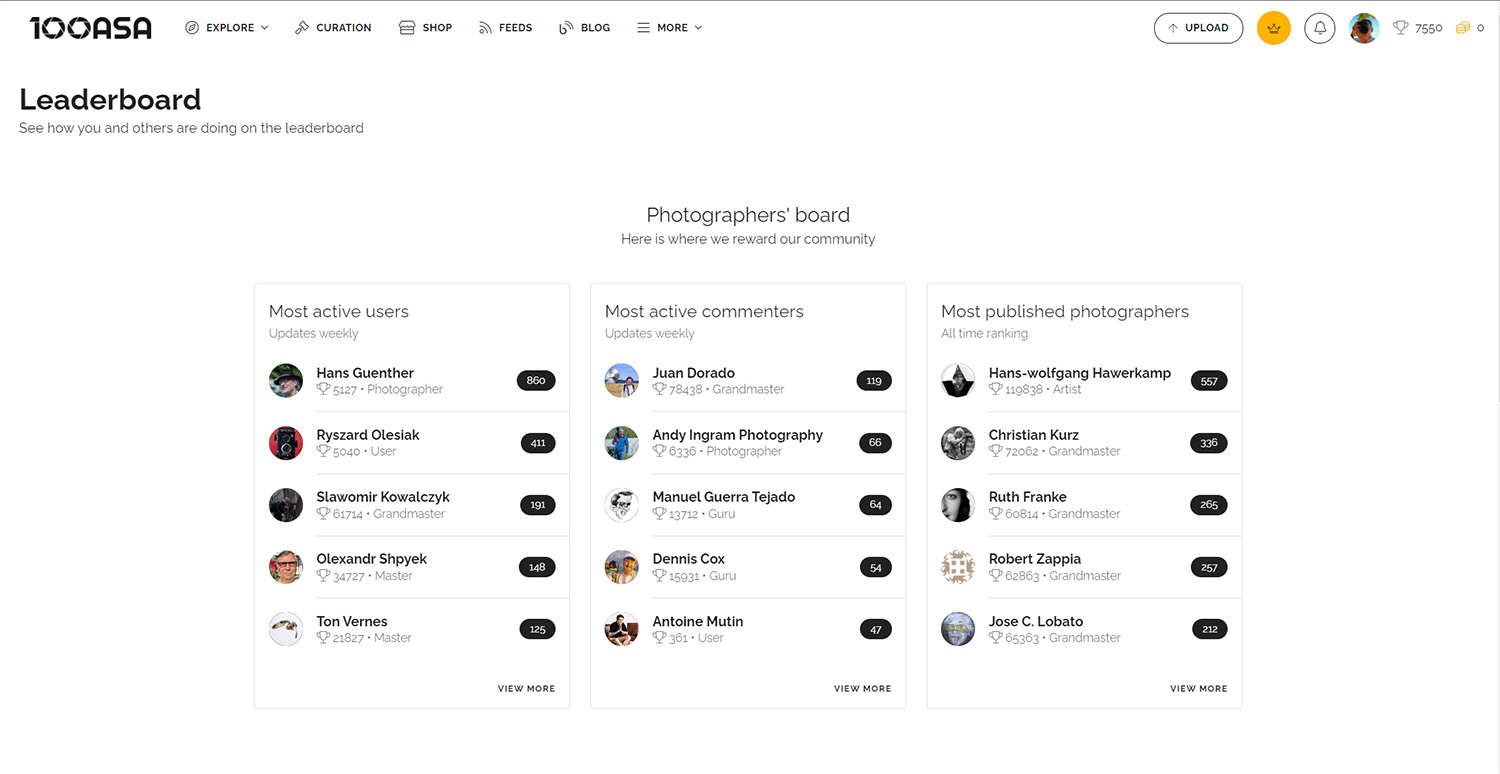This screenshot has width=1500, height=774.
Task: Click the Explore compass icon
Action: click(x=192, y=28)
